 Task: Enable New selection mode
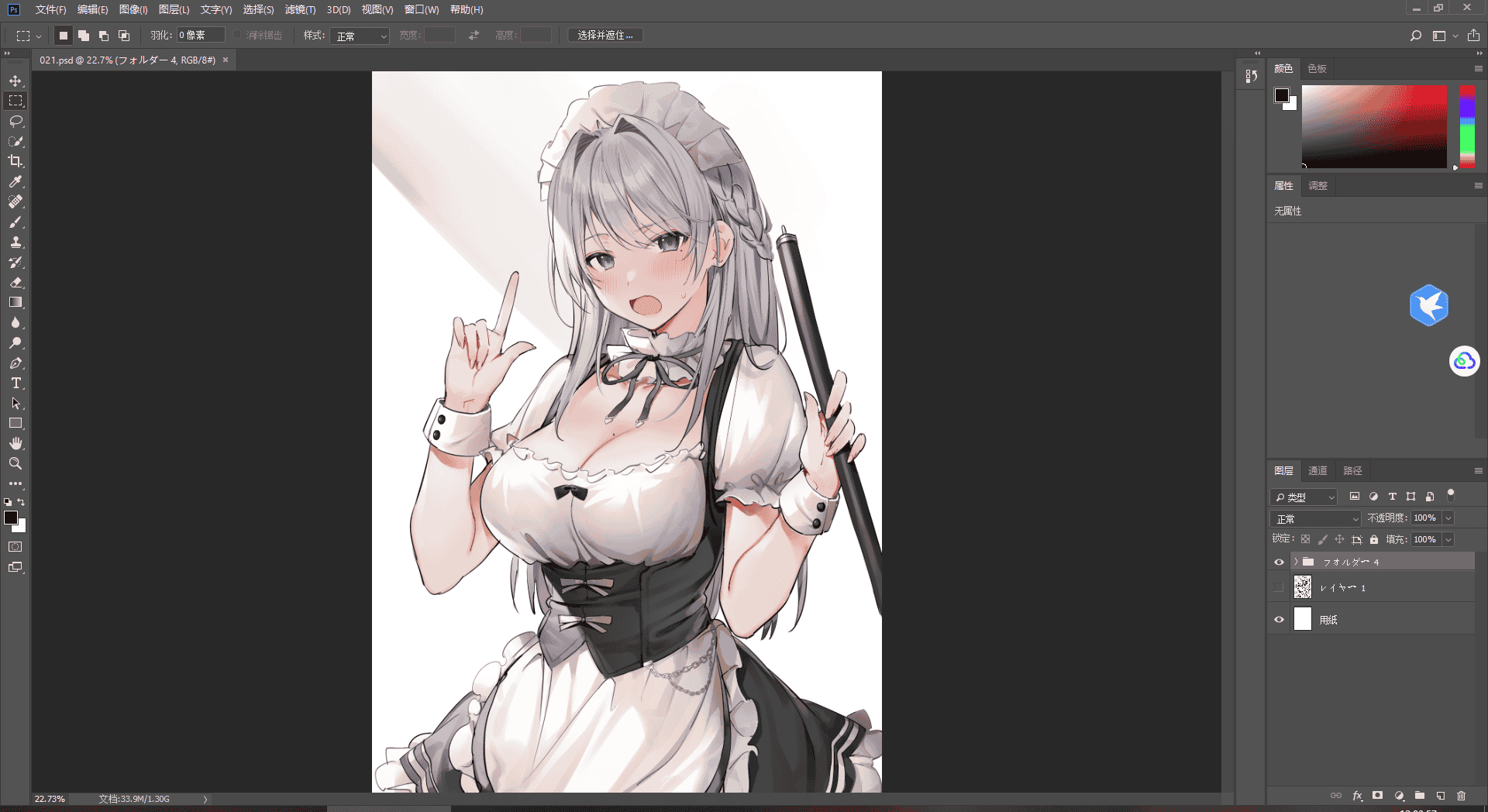pyautogui.click(x=64, y=36)
